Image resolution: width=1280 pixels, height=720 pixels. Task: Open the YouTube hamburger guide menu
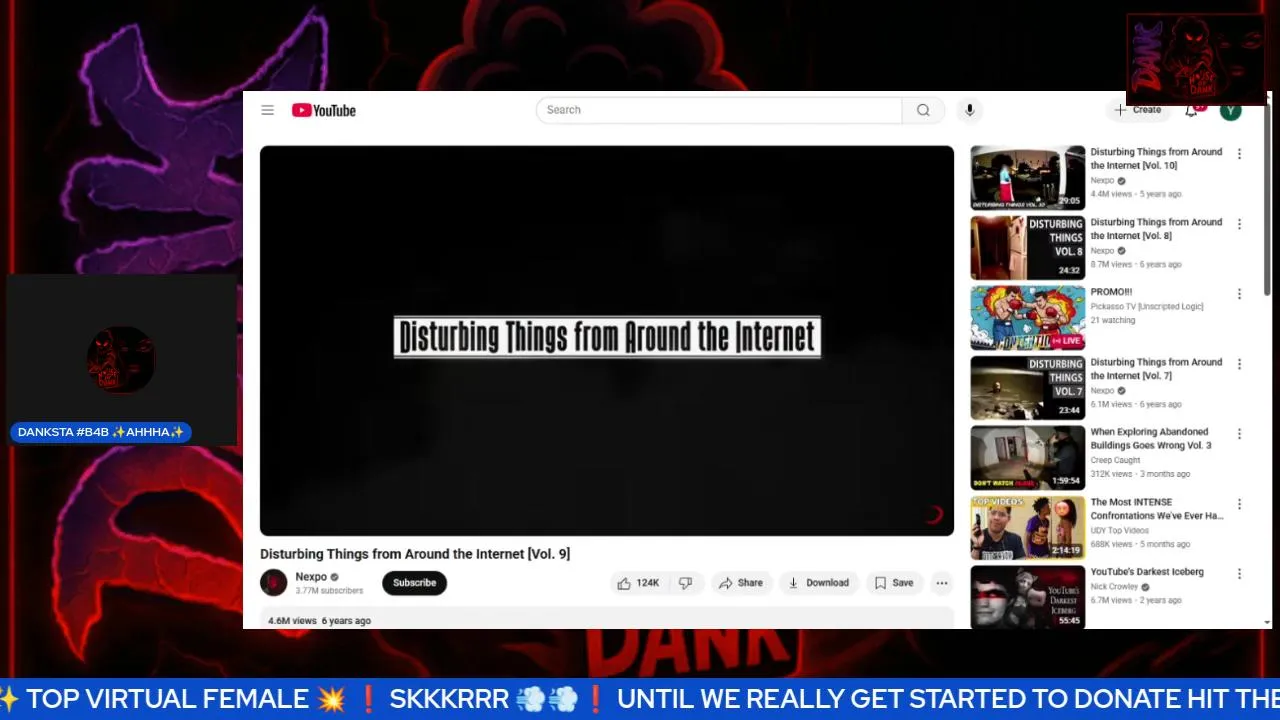(x=267, y=110)
